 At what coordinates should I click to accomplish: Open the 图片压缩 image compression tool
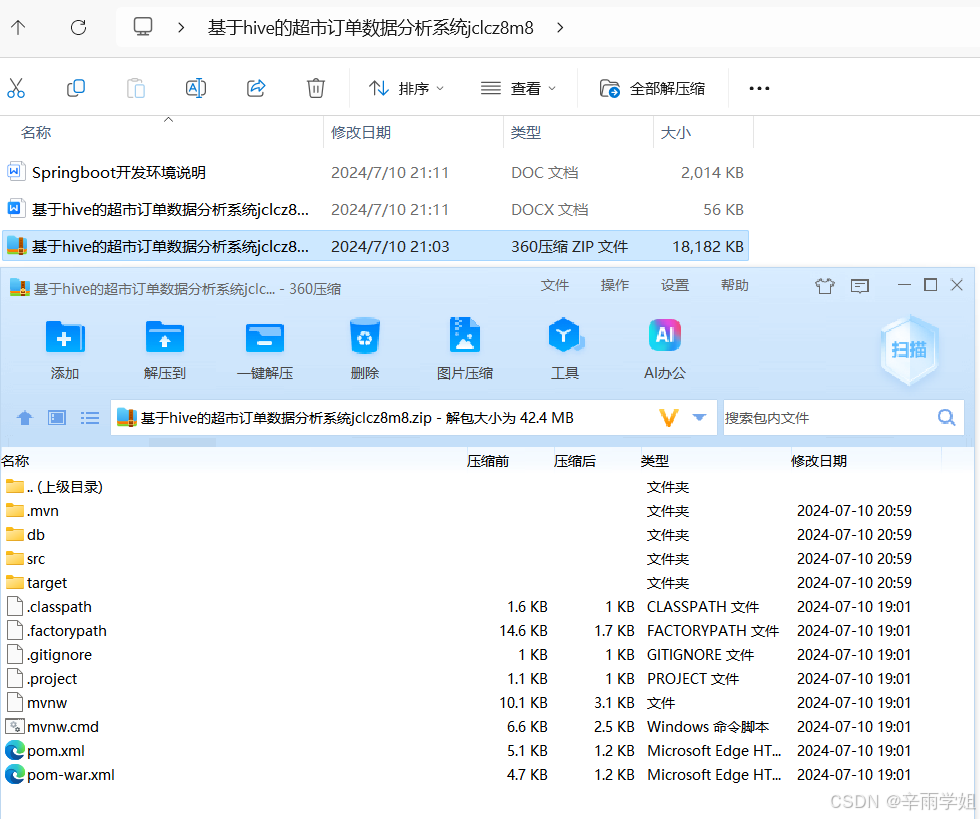464,349
